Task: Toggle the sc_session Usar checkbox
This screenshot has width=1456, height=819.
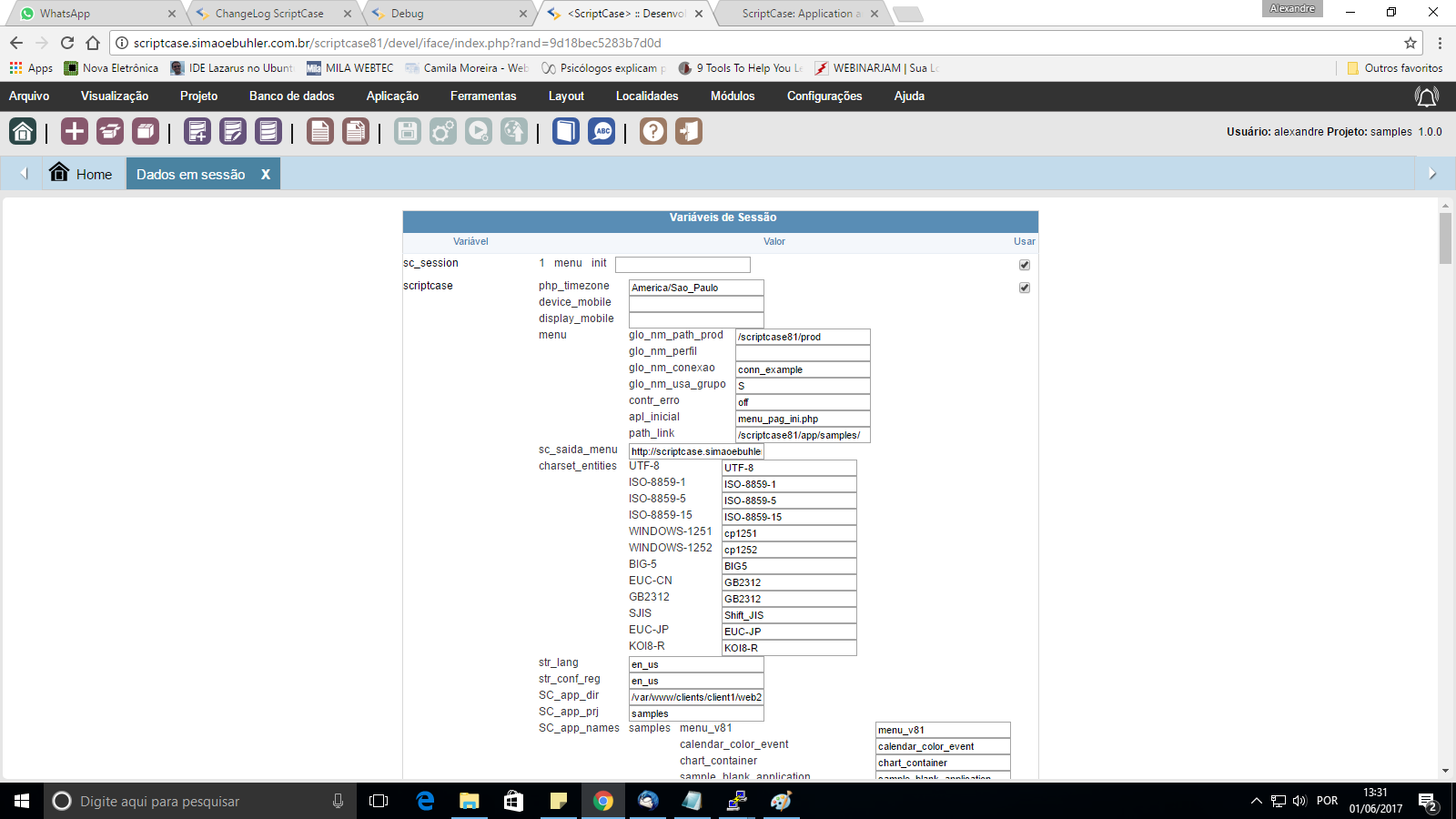Action: pos(1025,265)
